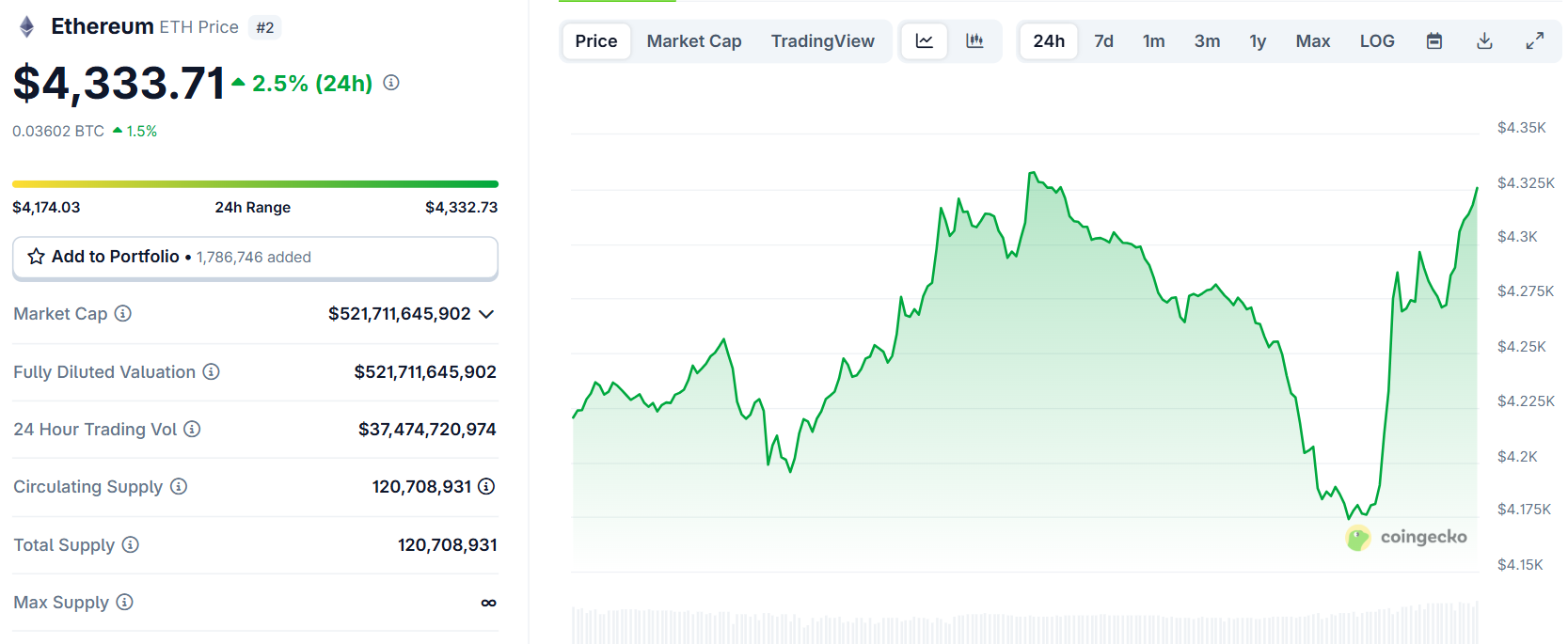Click the 1,786,746 added count text

point(253,258)
